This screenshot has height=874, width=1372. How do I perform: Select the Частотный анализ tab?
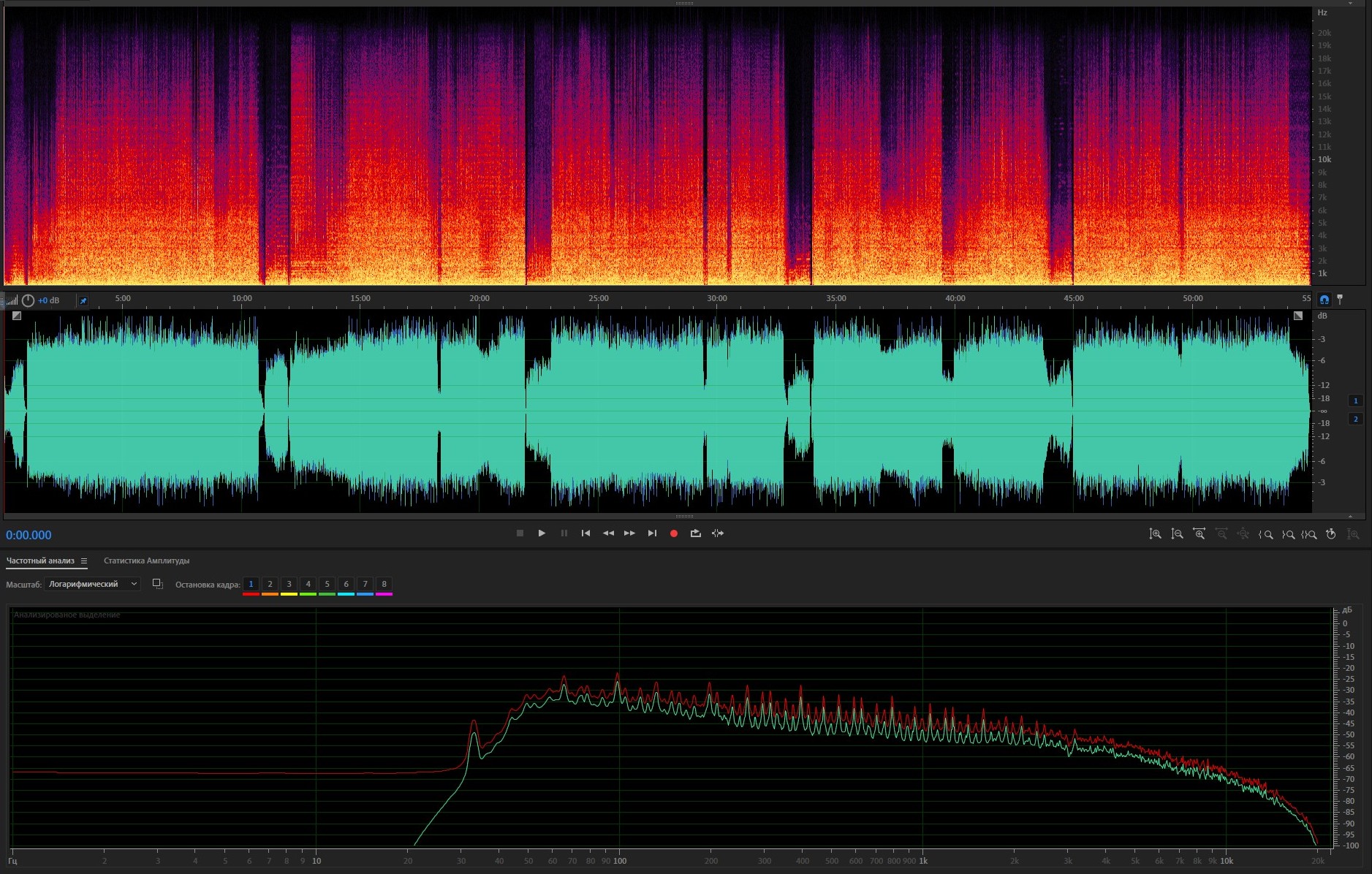click(40, 561)
